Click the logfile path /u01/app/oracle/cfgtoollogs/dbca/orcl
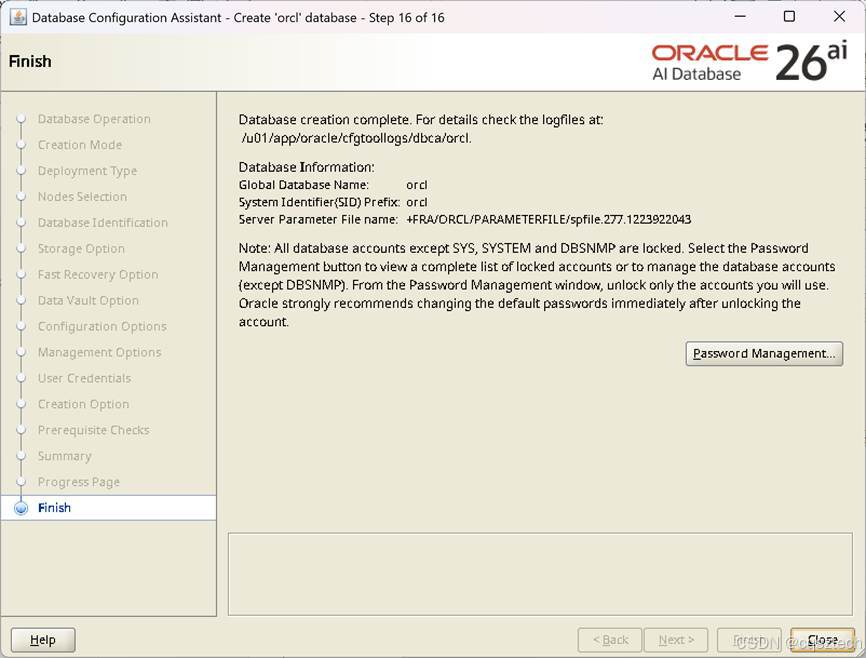This screenshot has width=866, height=658. pyautogui.click(x=356, y=138)
